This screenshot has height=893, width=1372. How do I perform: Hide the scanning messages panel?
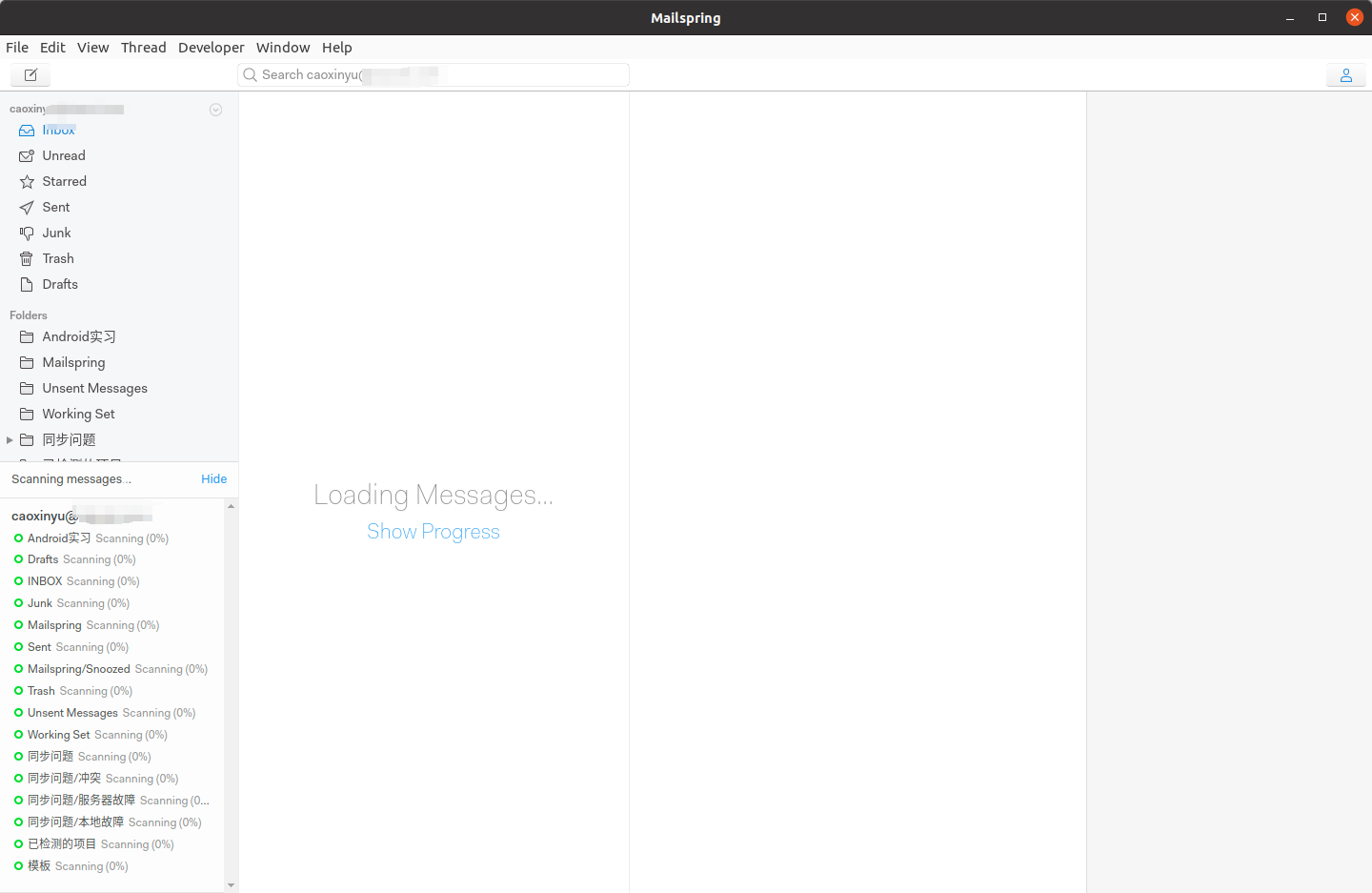point(214,479)
